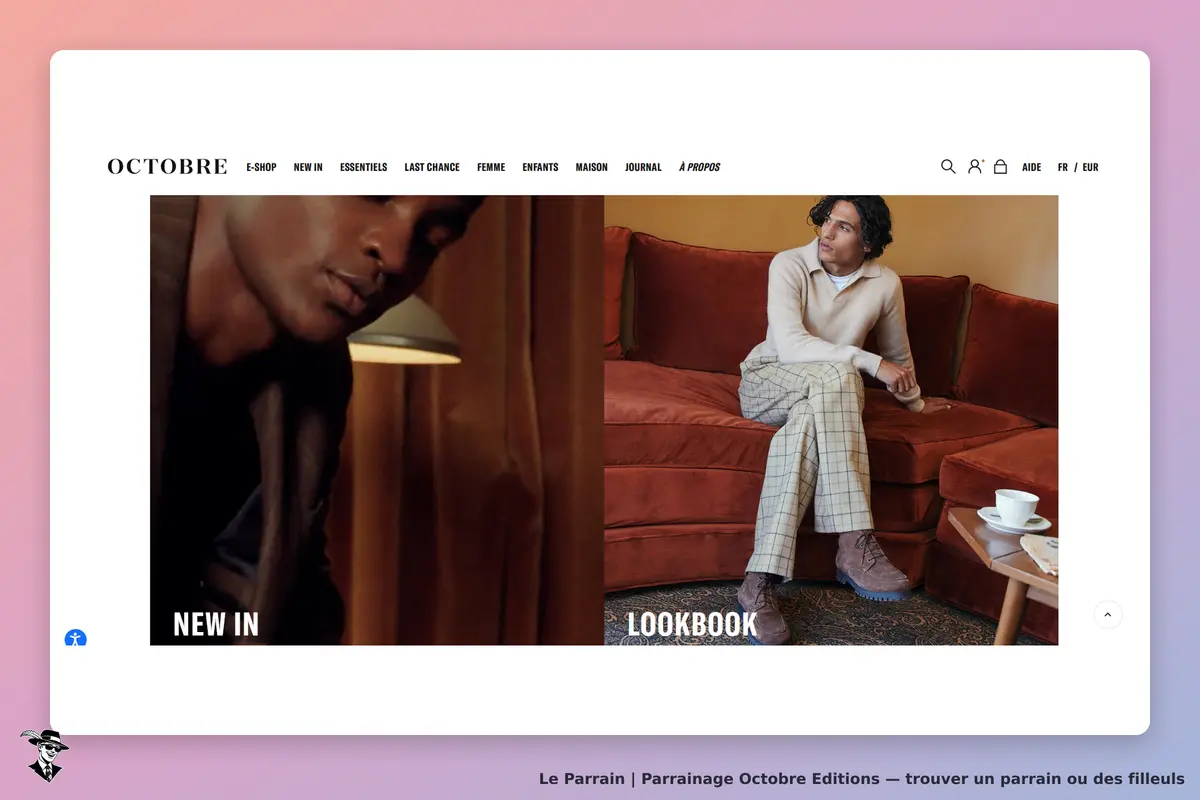
Task: Open the LAST CHANCE menu item
Action: [x=432, y=167]
